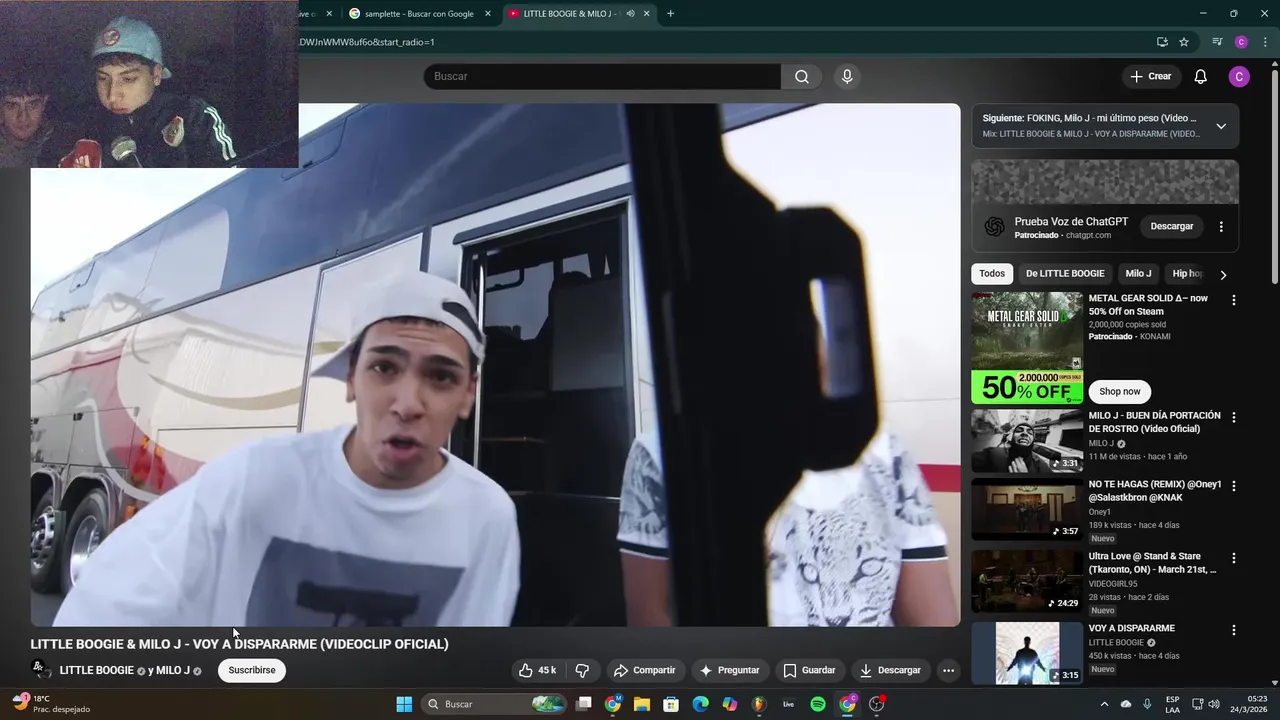
Task: Open options for ChatGPT sponsored ad
Action: coord(1221,227)
